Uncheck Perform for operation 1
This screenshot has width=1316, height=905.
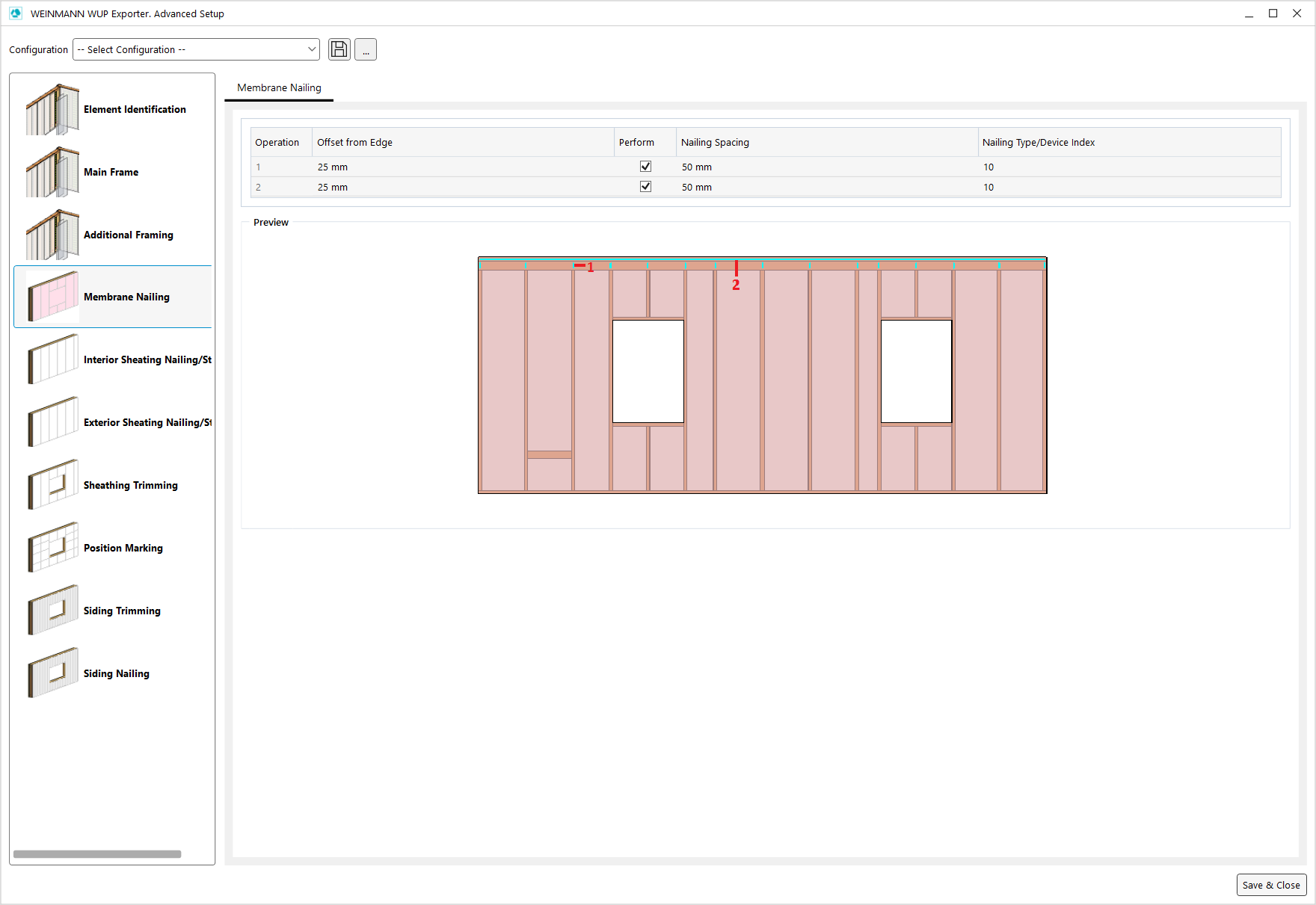click(x=645, y=167)
